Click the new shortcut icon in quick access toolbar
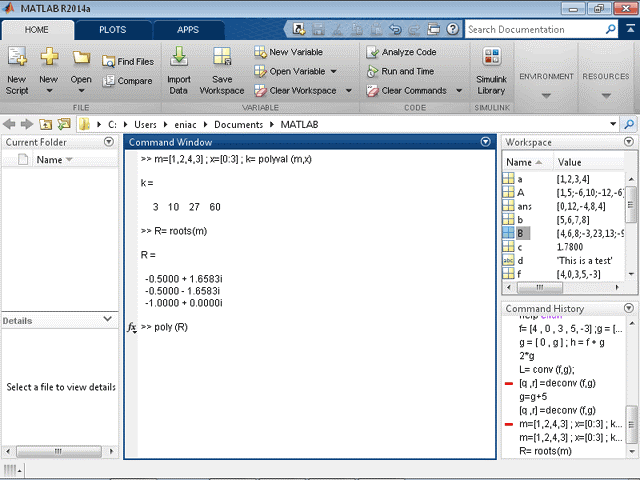 point(299,29)
